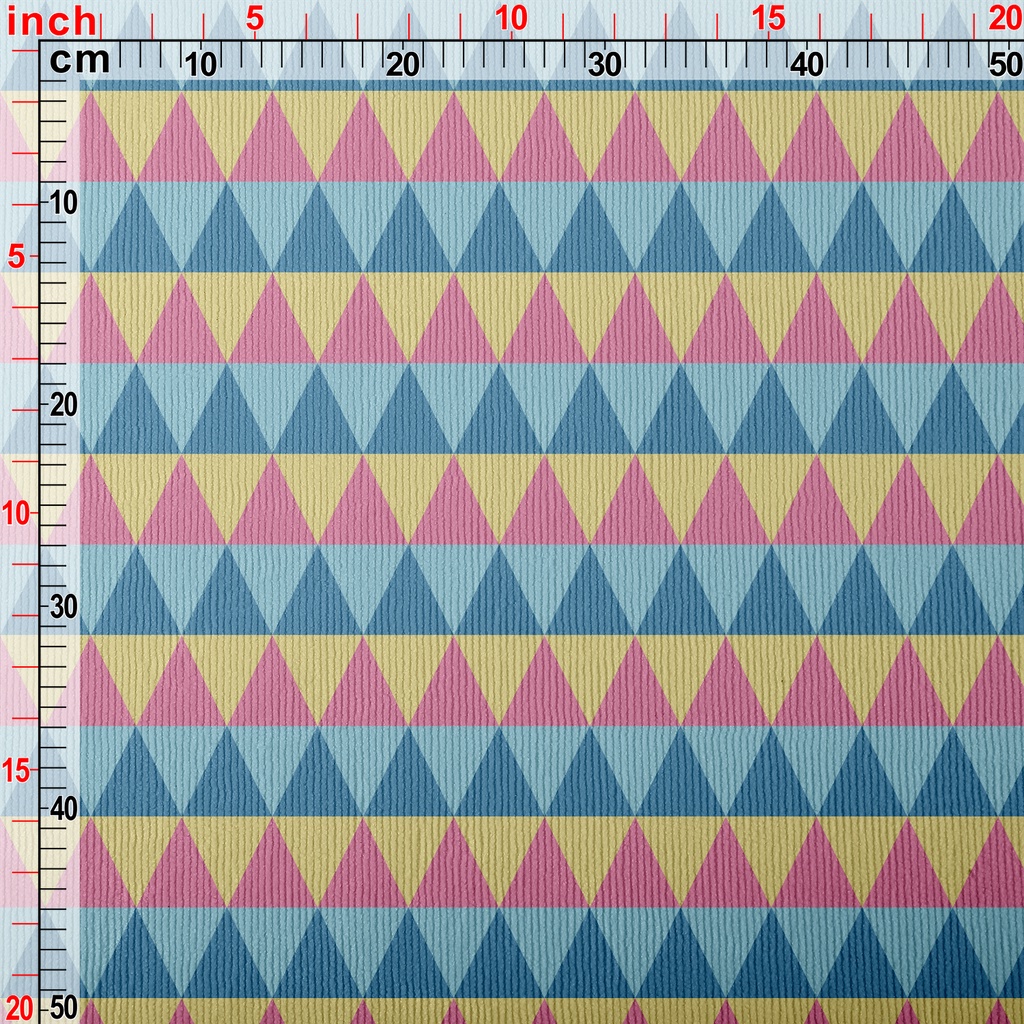The image size is (1024, 1024).
Task: Choose the 50 cm label on vertical ruler
Action: click(64, 1006)
